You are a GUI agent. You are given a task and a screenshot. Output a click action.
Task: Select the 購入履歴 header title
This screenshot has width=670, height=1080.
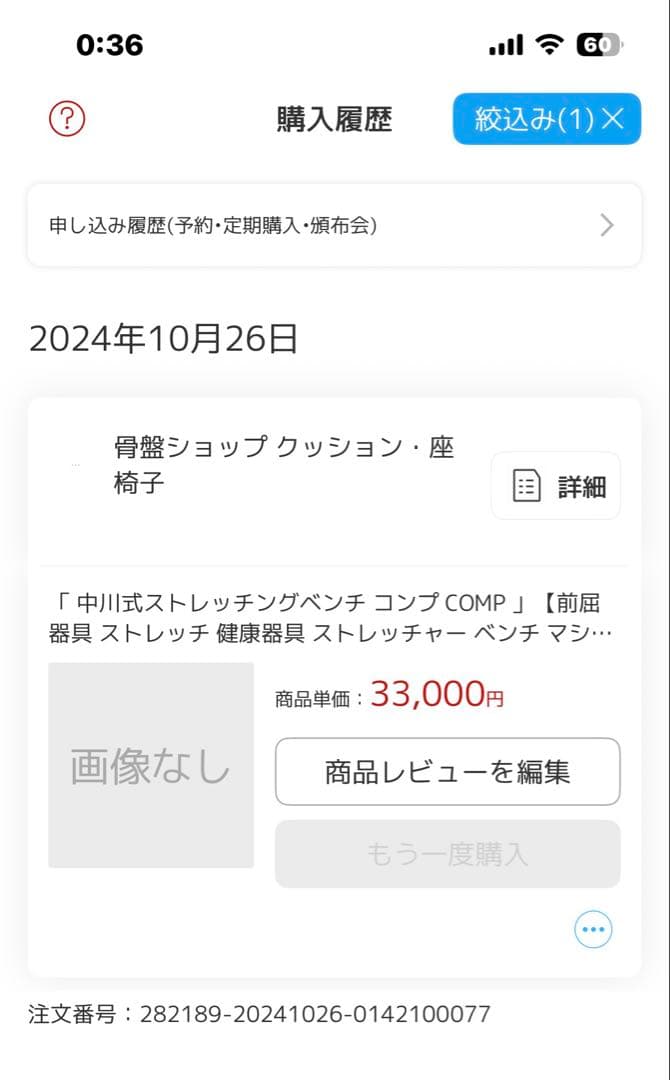point(334,118)
